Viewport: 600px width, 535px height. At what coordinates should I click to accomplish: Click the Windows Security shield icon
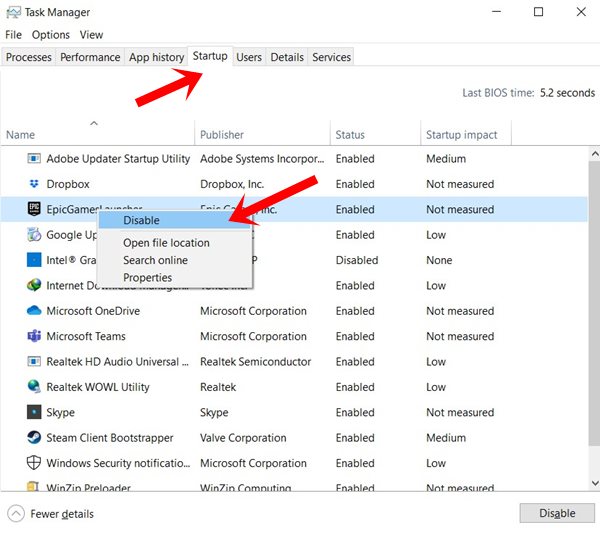pyautogui.click(x=34, y=463)
